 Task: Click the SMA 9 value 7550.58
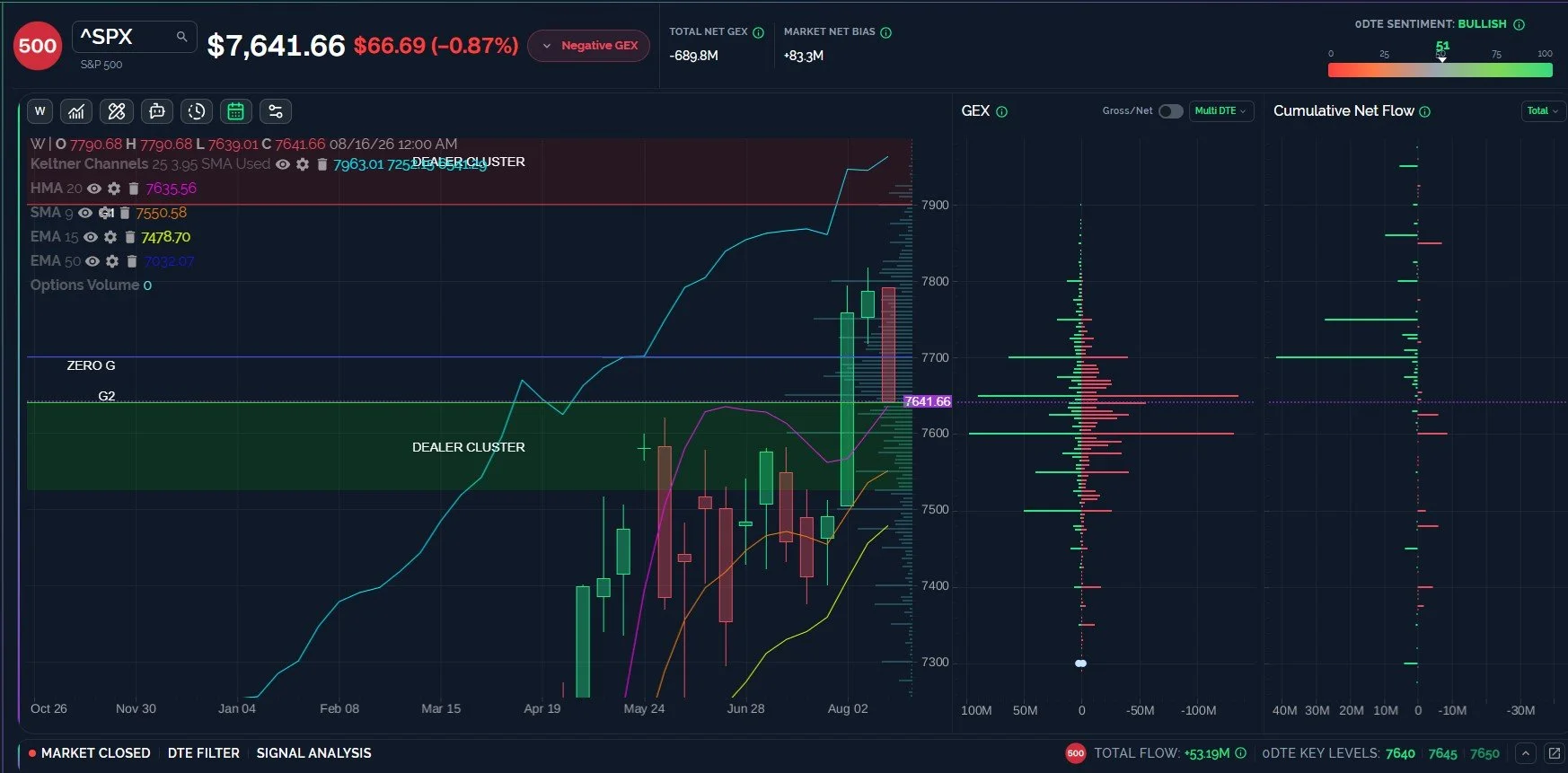tap(162, 213)
